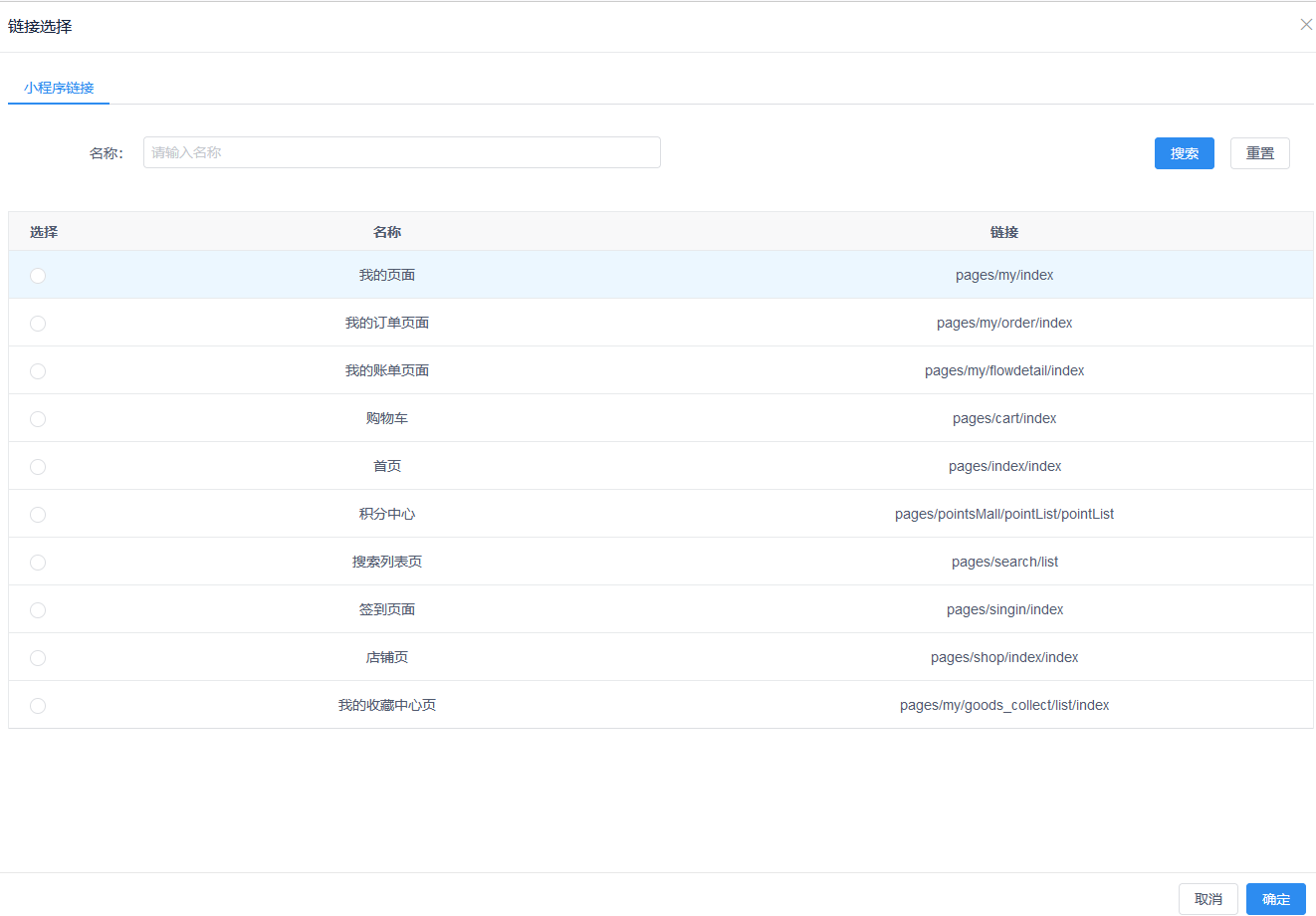Click the 选择 column header
Image resolution: width=1316 pixels, height=916 pixels.
[44, 232]
